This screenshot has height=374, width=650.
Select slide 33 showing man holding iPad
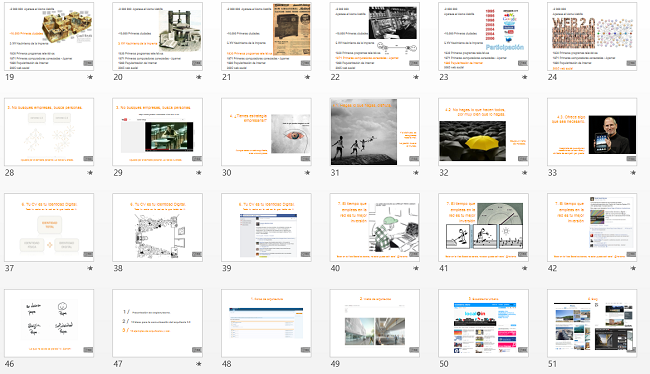pyautogui.click(x=592, y=132)
